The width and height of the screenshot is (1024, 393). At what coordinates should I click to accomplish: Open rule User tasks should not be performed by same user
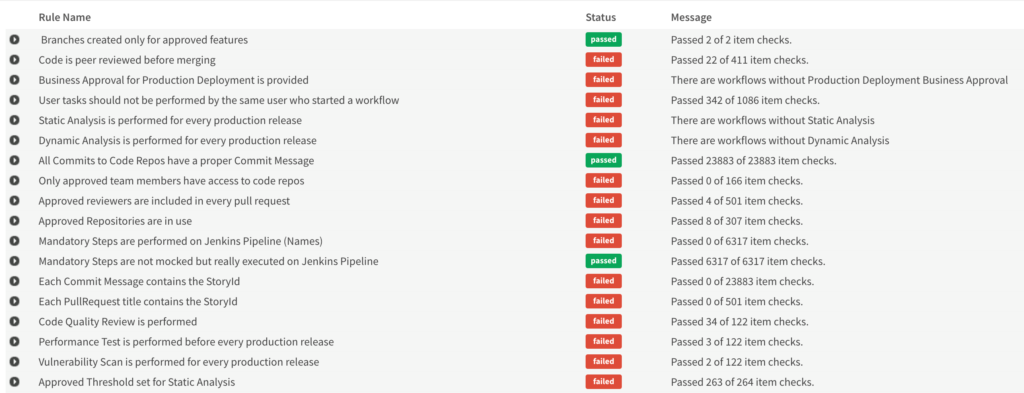click(219, 101)
